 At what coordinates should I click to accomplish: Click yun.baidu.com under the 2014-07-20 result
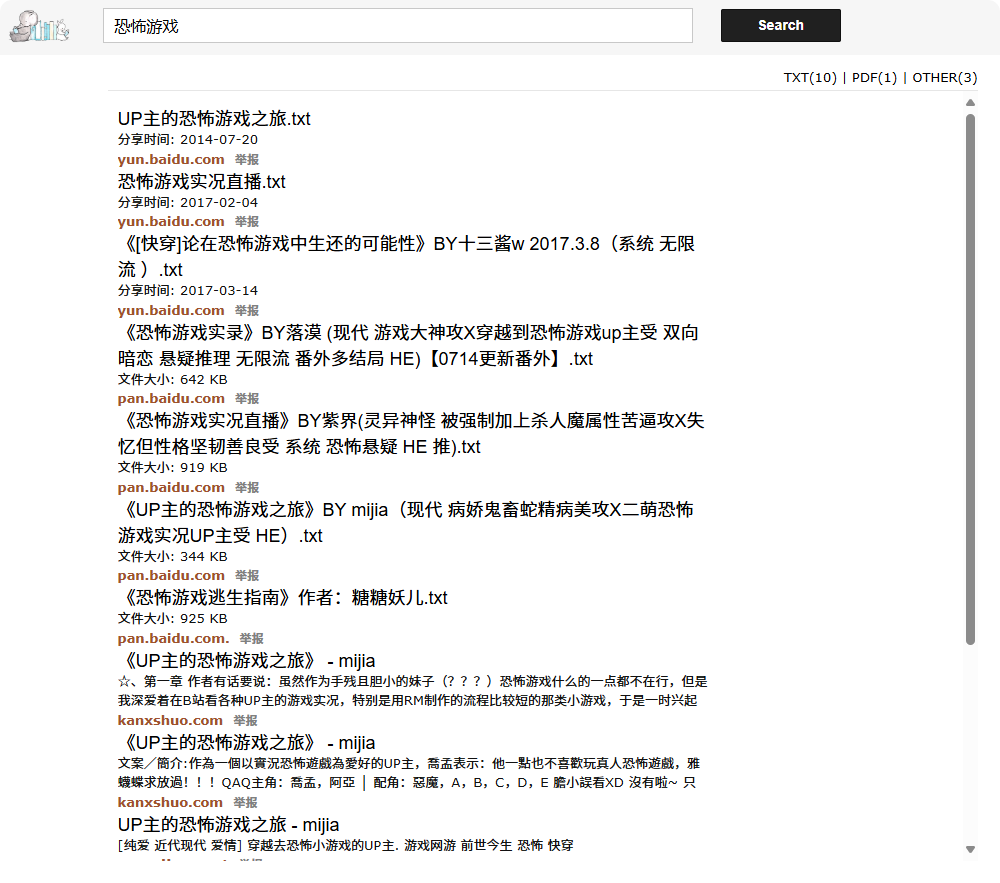pyautogui.click(x=171, y=159)
